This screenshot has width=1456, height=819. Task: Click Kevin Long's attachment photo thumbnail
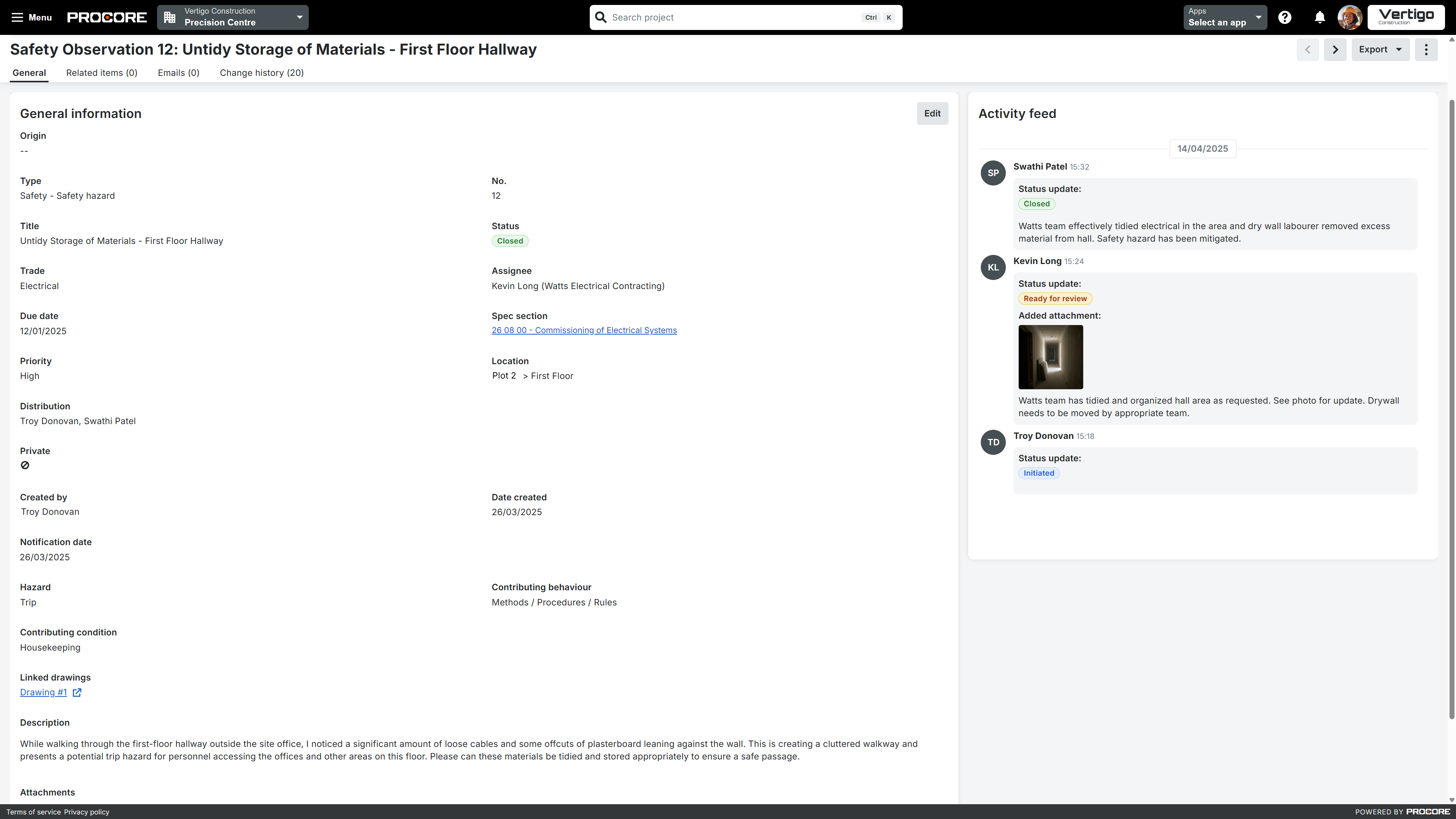1050,357
